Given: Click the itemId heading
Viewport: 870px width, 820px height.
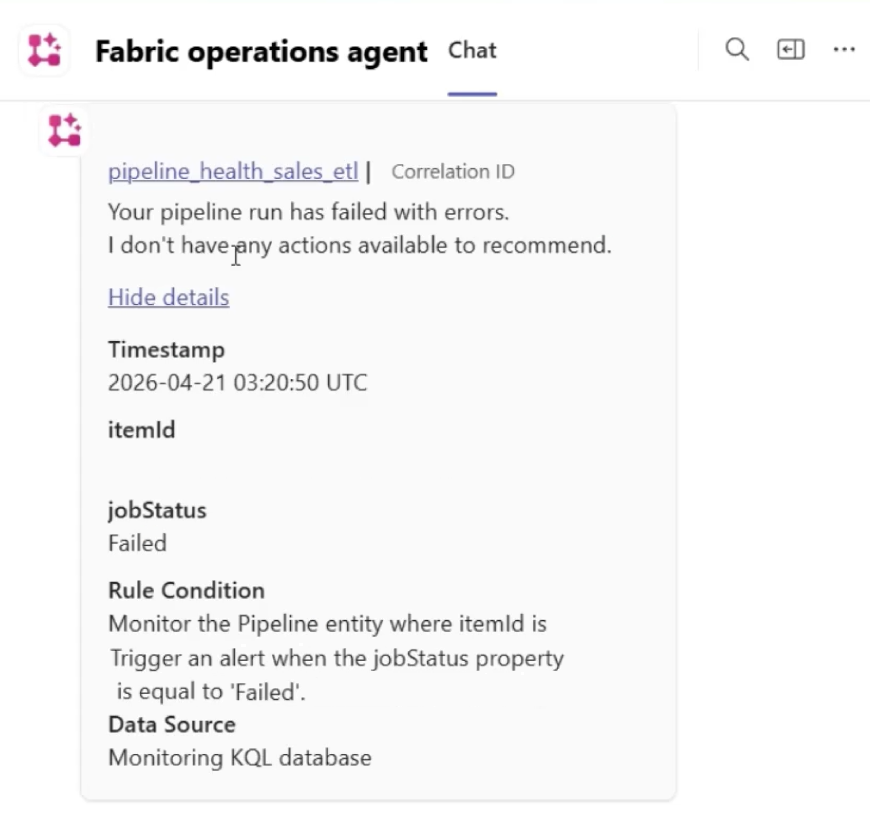Looking at the screenshot, I should 141,430.
